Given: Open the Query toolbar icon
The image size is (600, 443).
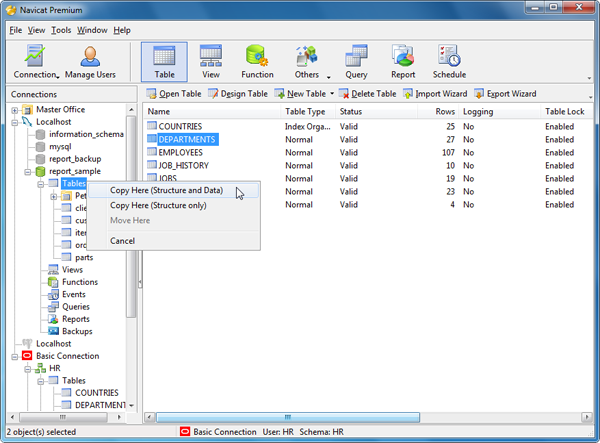Looking at the screenshot, I should coord(356,62).
